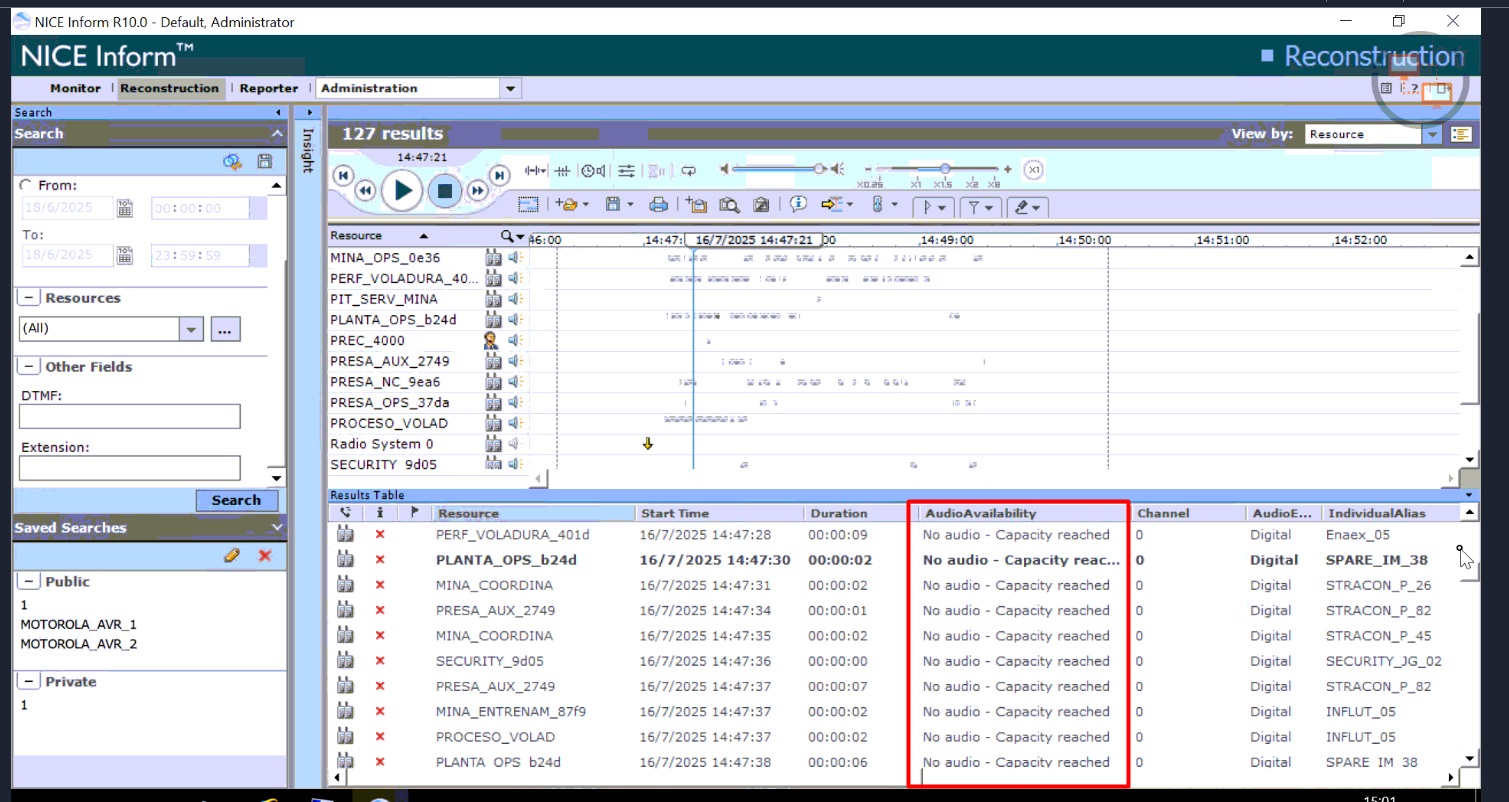1509x802 pixels.
Task: Toggle the speaker for Radio System 0
Action: (515, 444)
